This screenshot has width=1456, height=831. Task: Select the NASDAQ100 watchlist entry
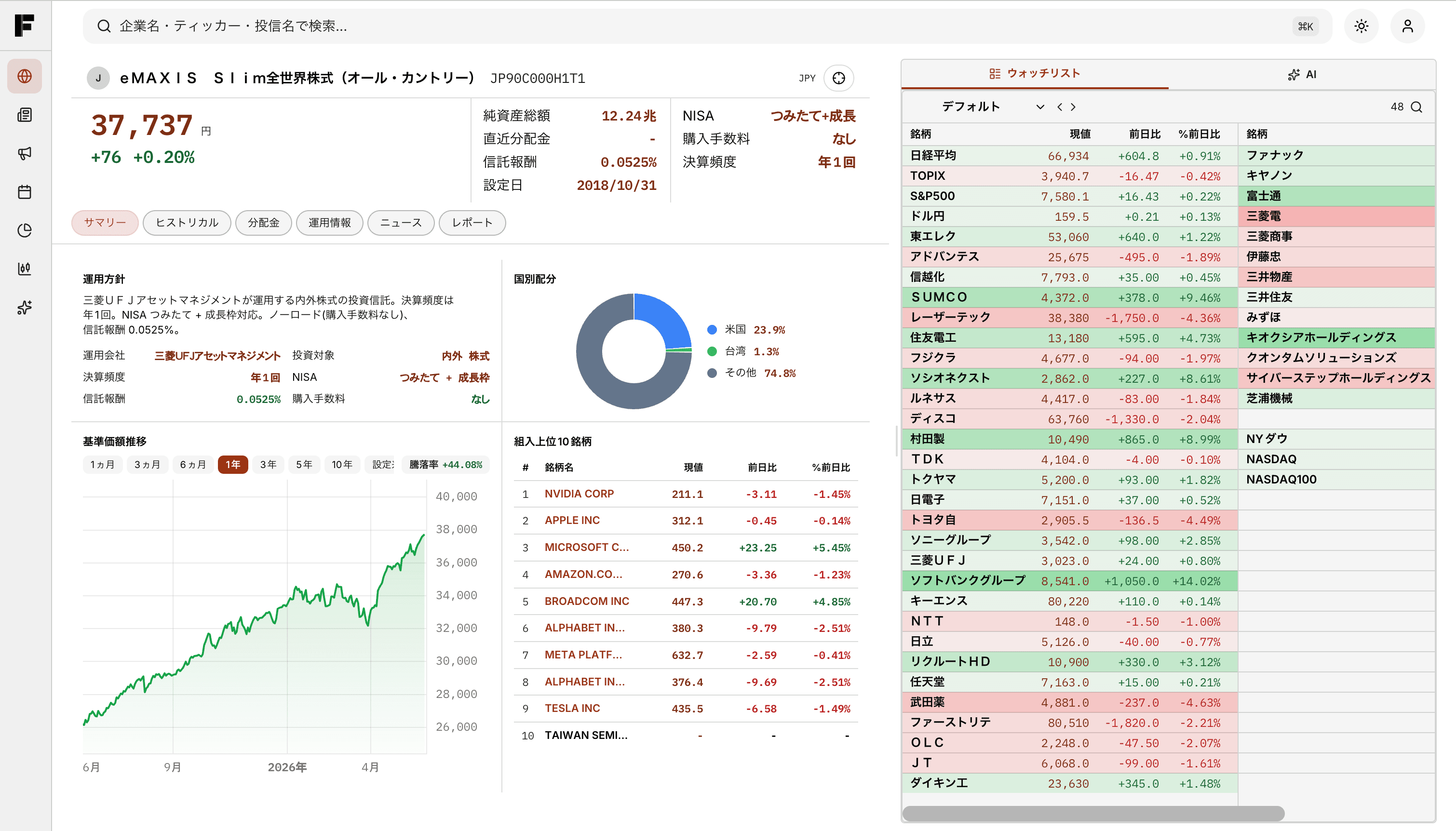(x=1337, y=480)
